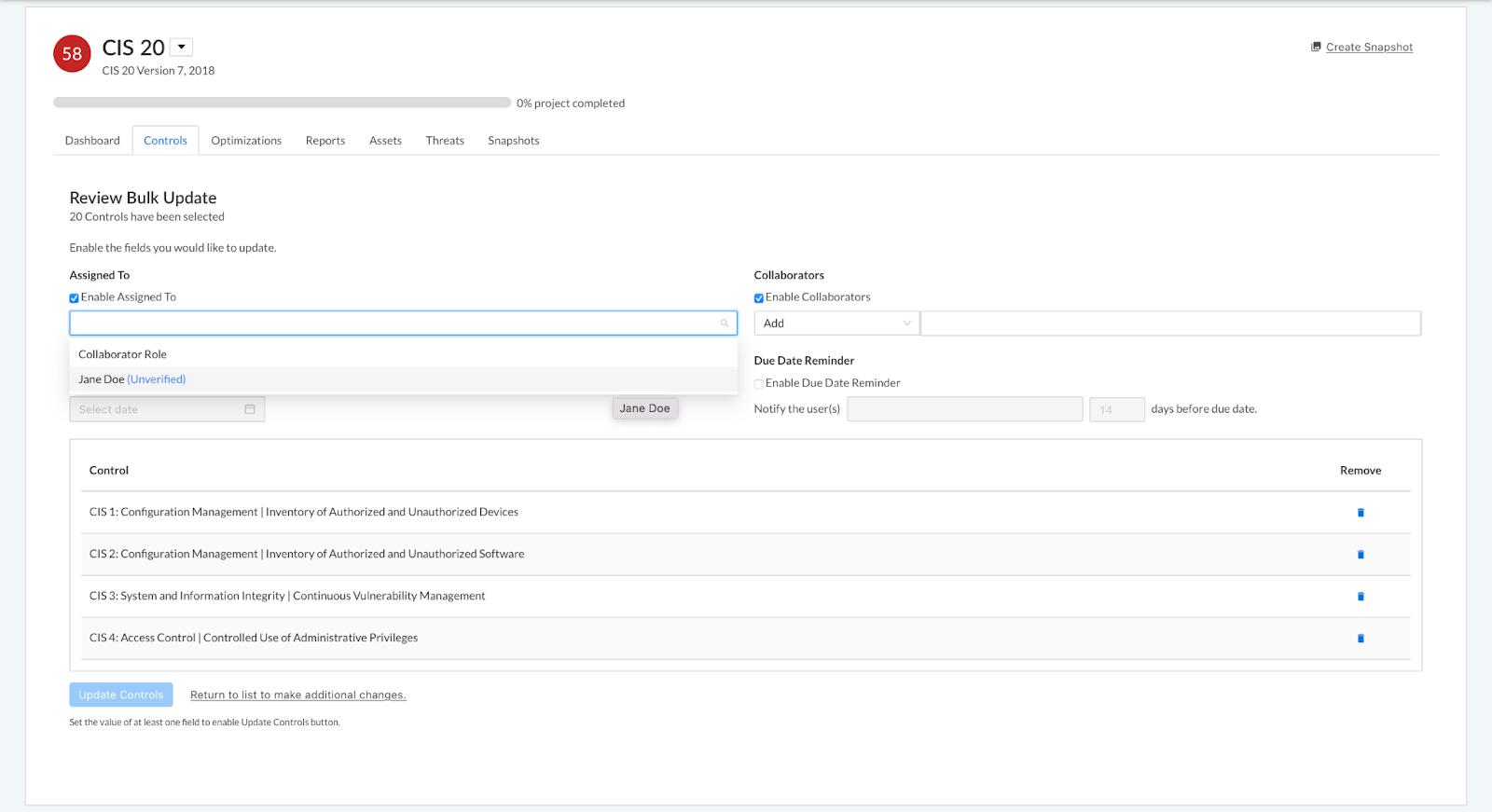
Task: Switch to the Dashboard tab
Action: point(92,141)
